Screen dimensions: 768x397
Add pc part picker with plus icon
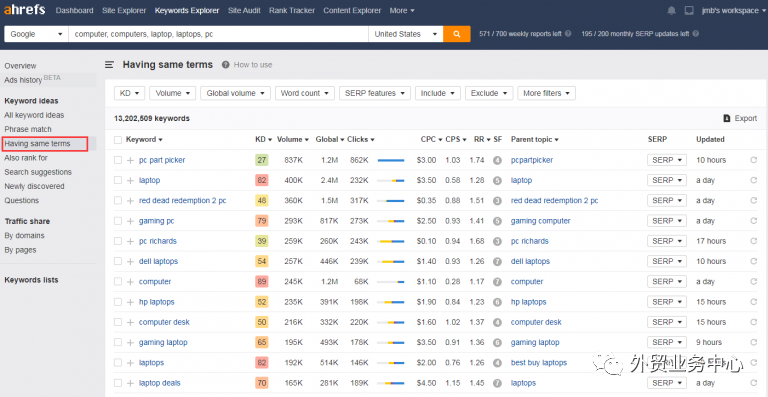130,160
